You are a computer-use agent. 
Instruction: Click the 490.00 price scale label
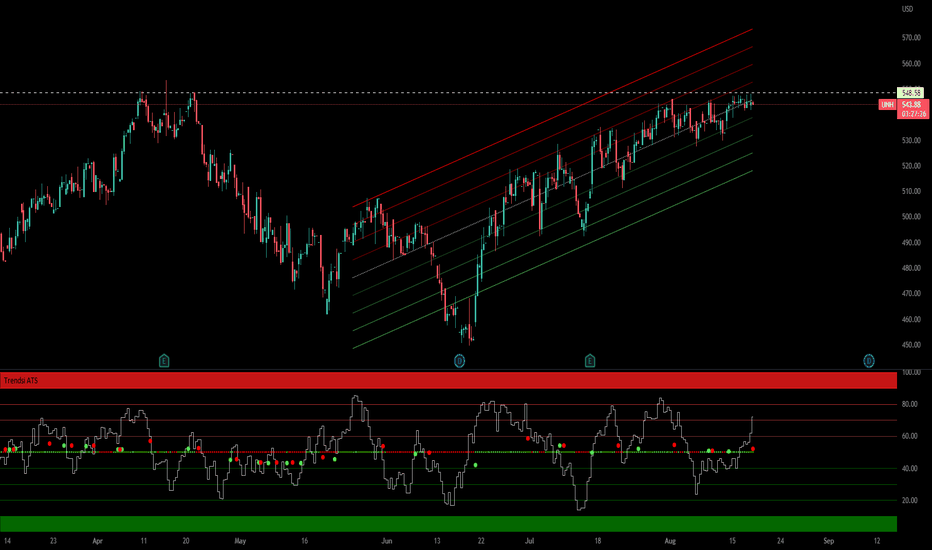pyautogui.click(x=911, y=243)
